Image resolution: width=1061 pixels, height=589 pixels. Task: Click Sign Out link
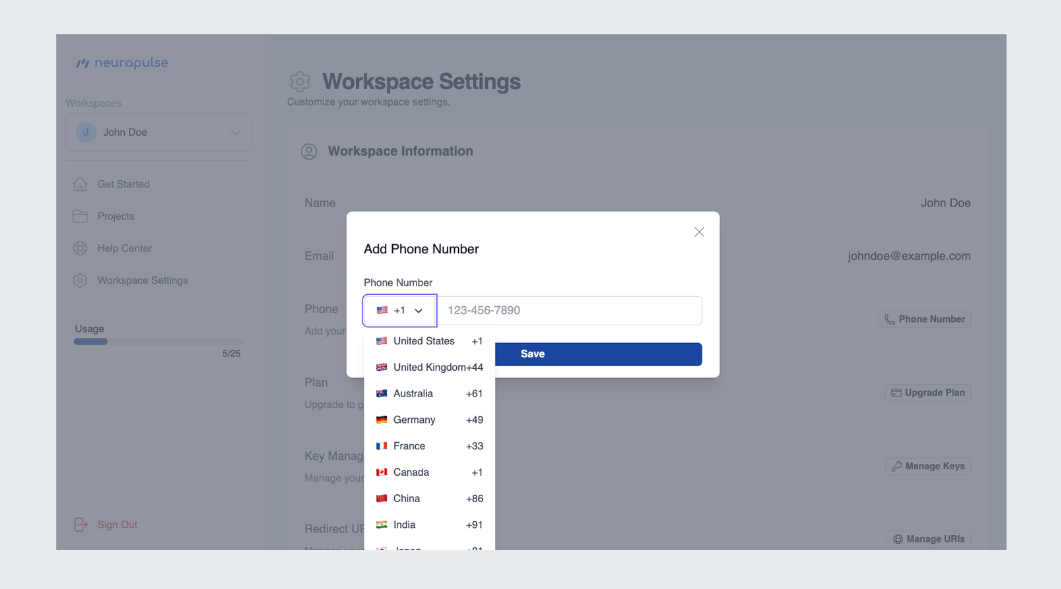[117, 525]
